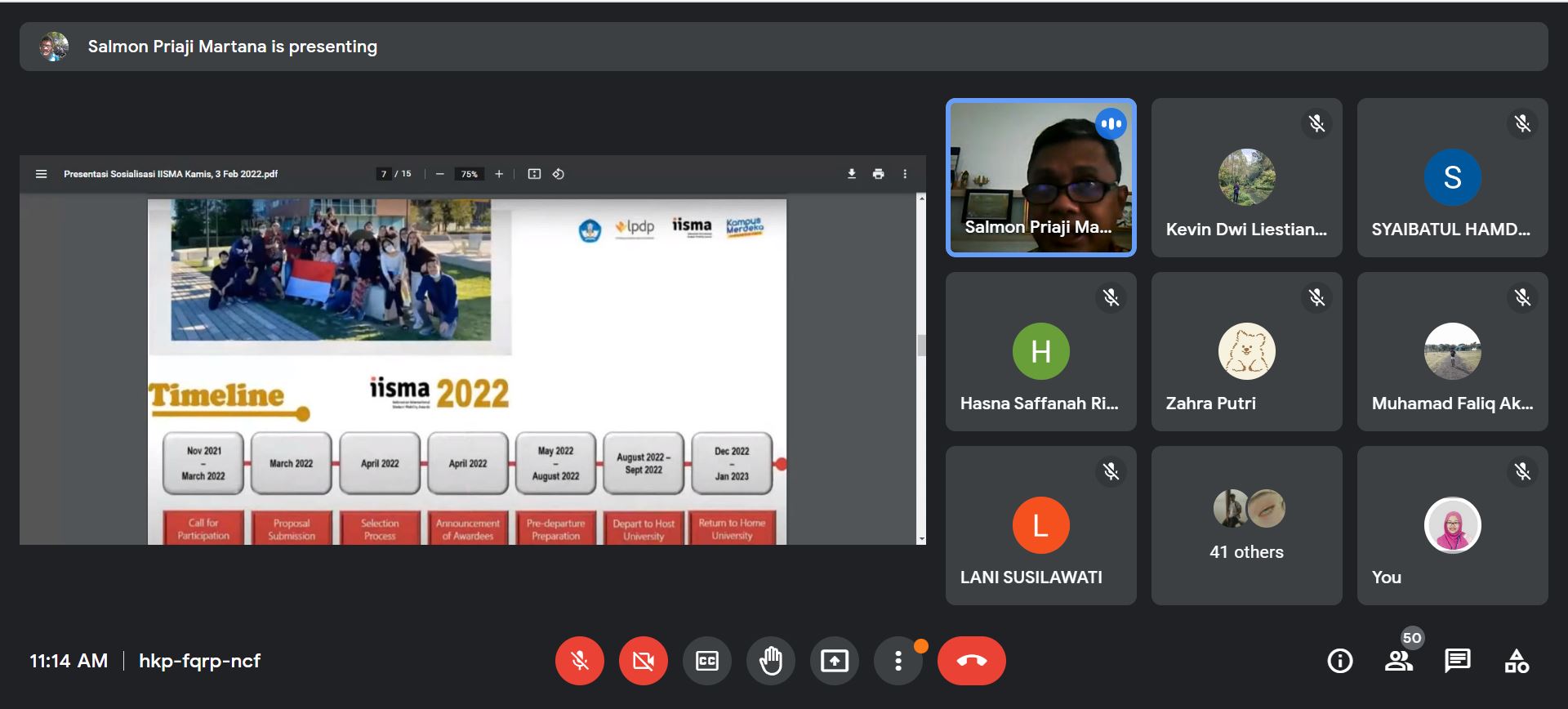
Task: Expand the PDF sidebar hamburger menu
Action: click(41, 174)
